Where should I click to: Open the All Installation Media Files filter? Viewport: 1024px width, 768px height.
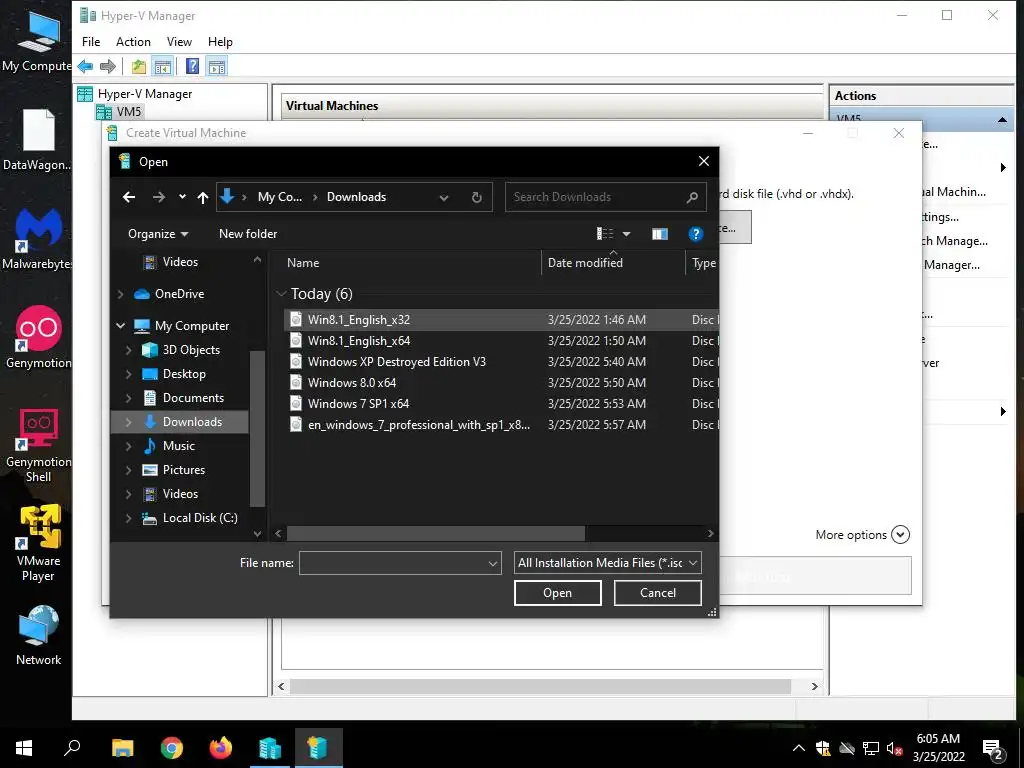point(607,563)
